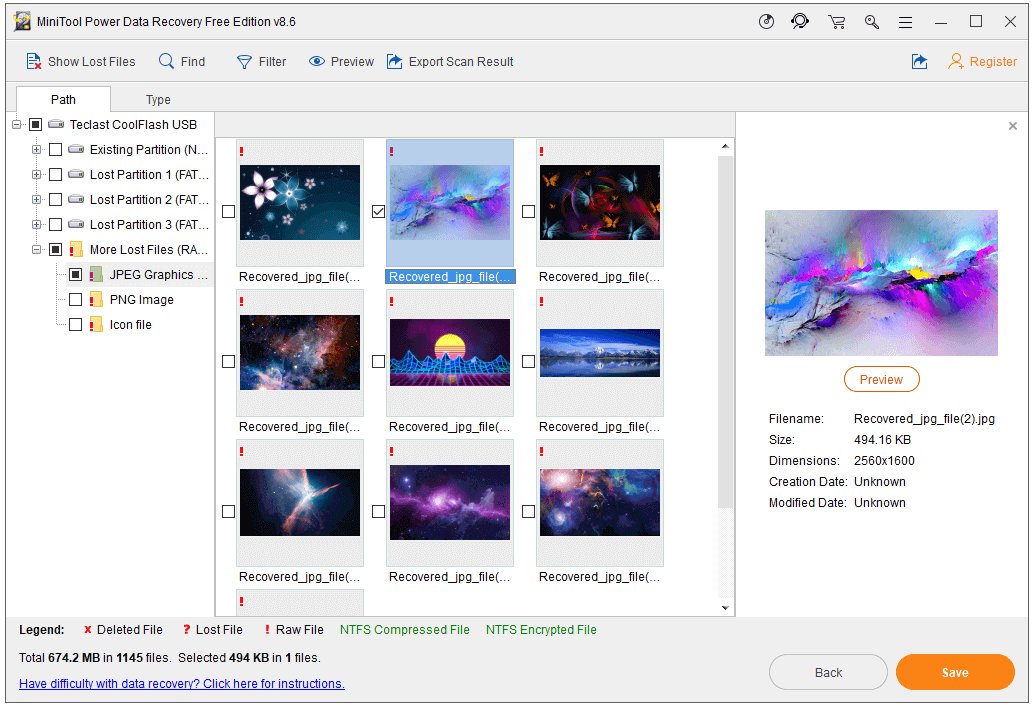The image size is (1032, 706).
Task: Open the Find tool to search files
Action: click(x=165, y=61)
